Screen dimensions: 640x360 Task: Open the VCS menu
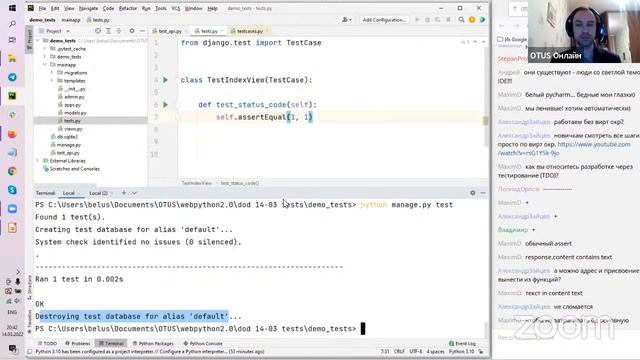pyautogui.click(x=176, y=8)
